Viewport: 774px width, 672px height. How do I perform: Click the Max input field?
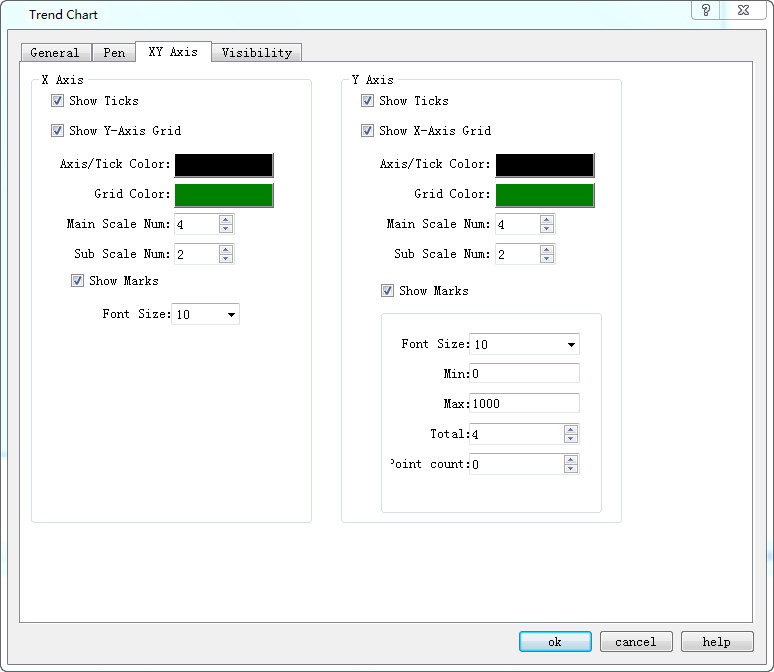[x=524, y=404]
